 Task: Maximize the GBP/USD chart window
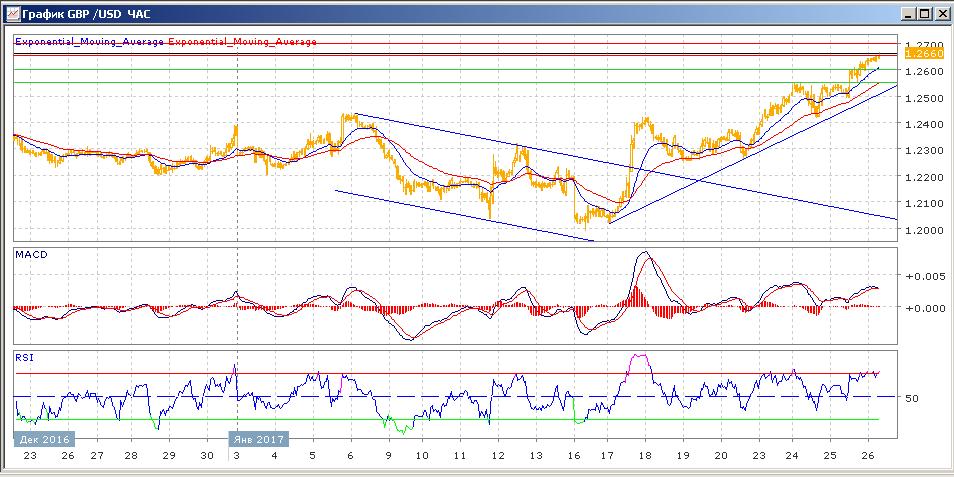[924, 14]
